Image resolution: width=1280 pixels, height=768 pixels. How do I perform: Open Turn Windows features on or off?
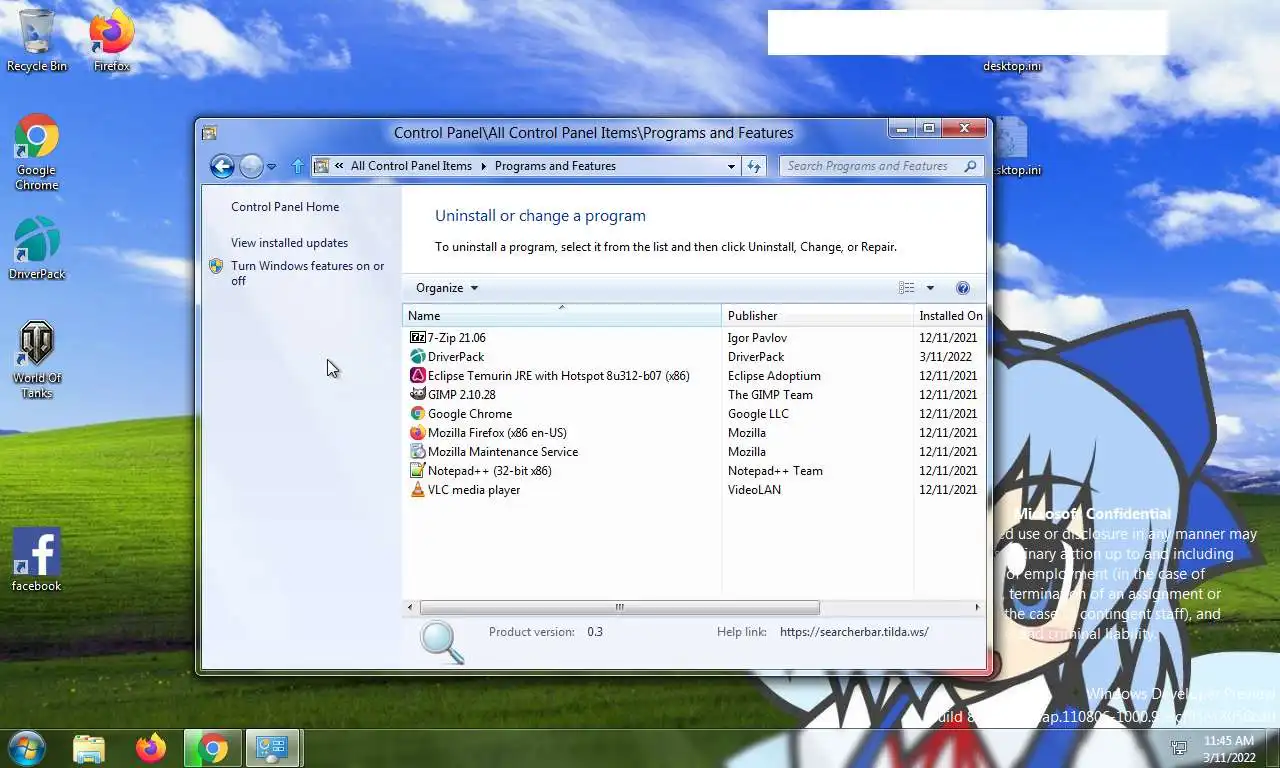pyautogui.click(x=307, y=273)
